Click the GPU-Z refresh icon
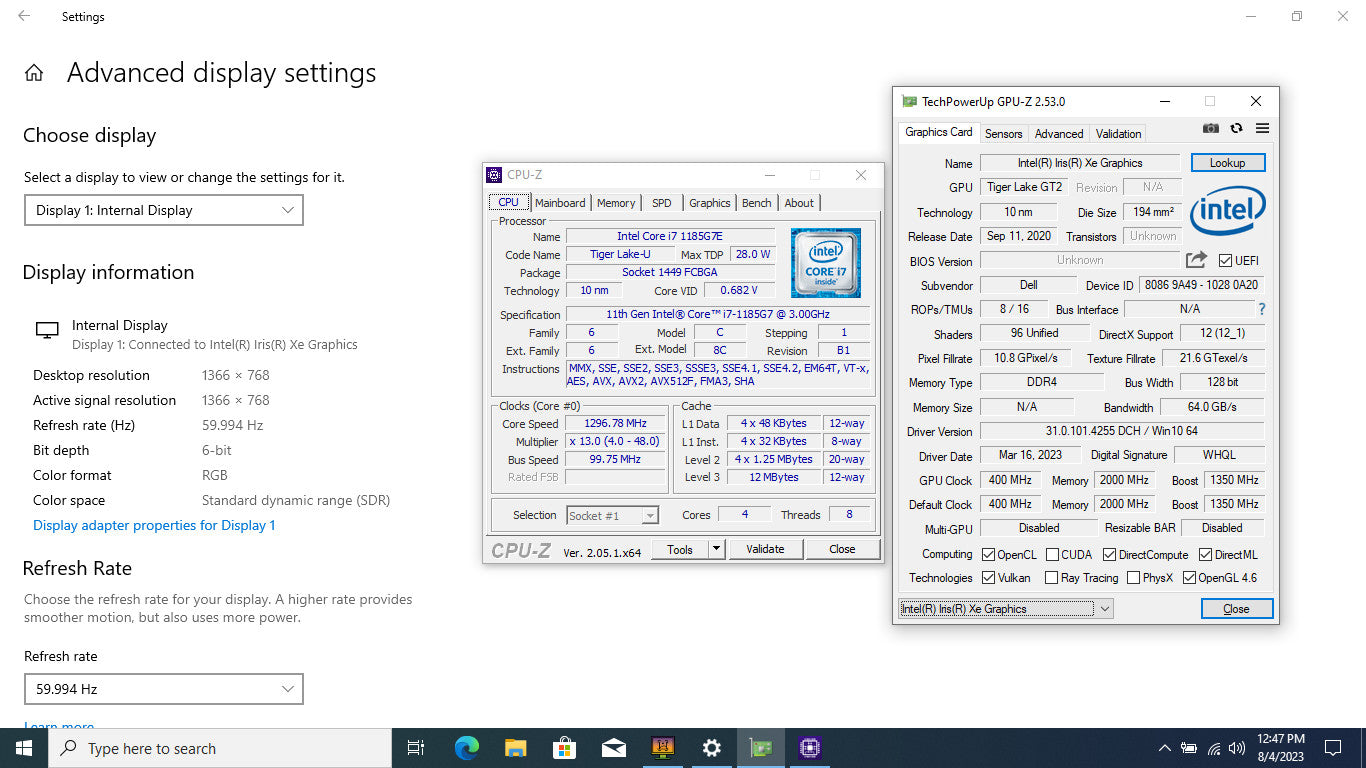Image resolution: width=1366 pixels, height=768 pixels. pyautogui.click(x=1237, y=129)
